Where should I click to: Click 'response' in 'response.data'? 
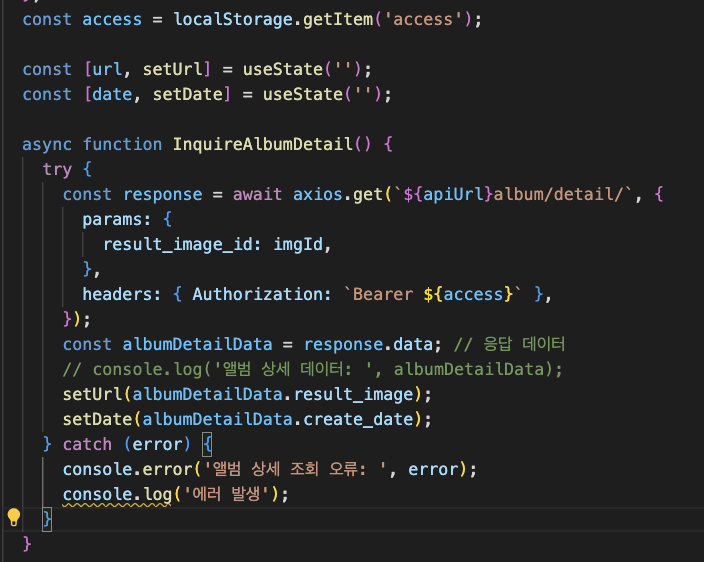click(x=343, y=345)
